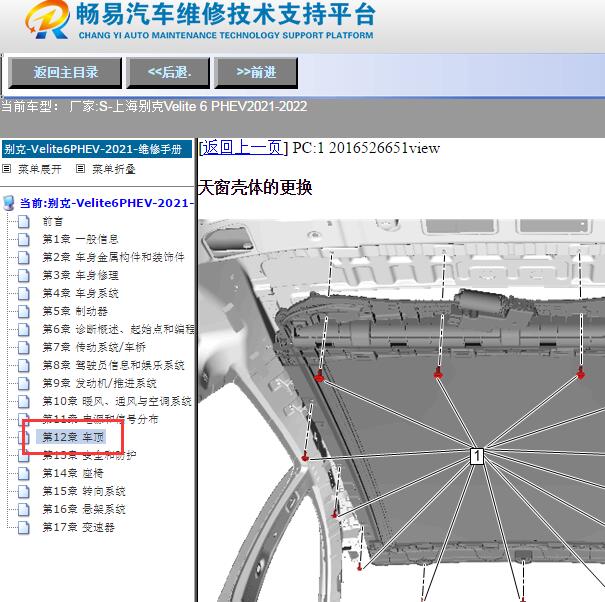Open 第14章 座椅
The width and height of the screenshot is (605, 602).
coord(73,473)
